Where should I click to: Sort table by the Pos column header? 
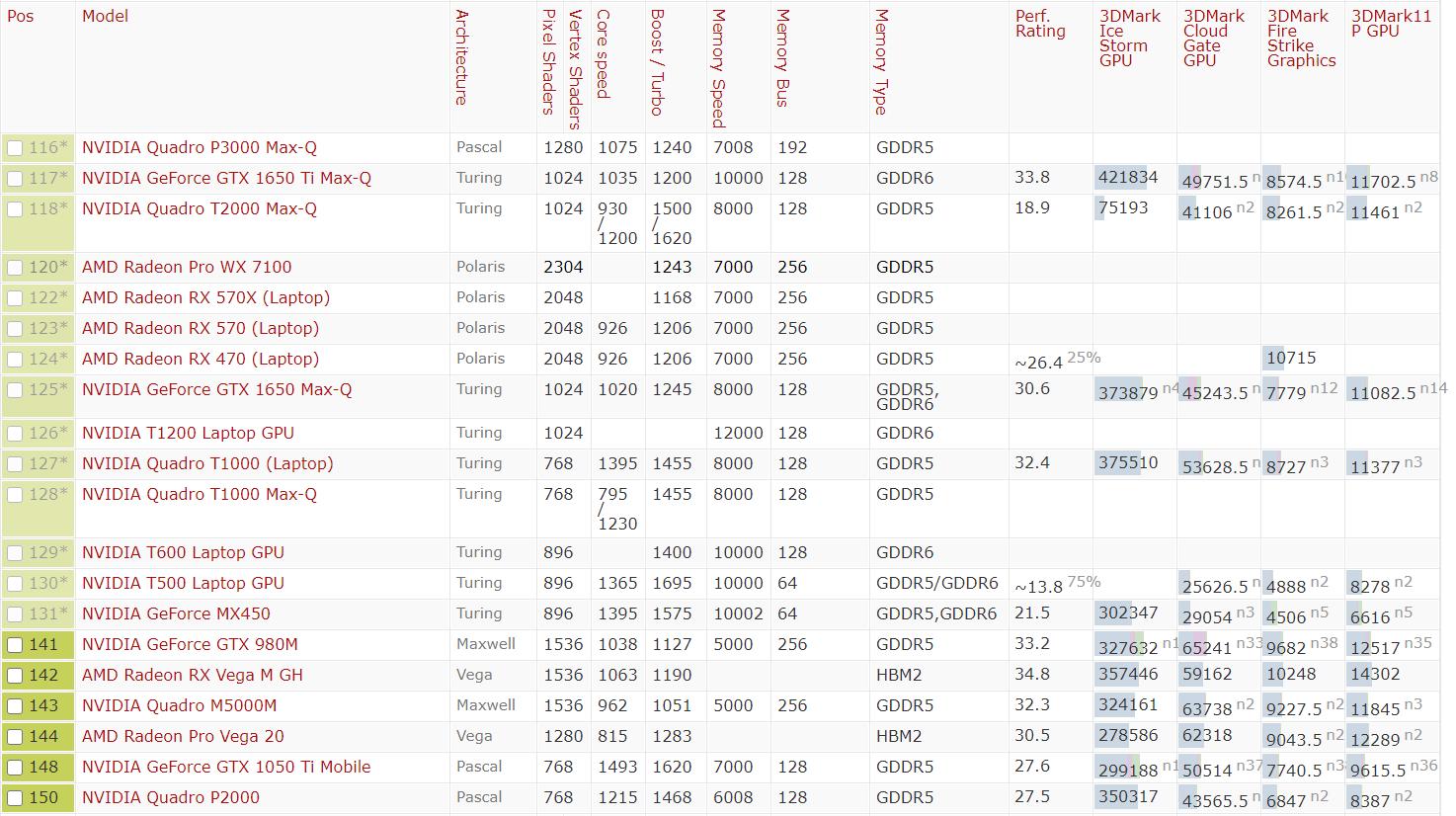coord(21,17)
